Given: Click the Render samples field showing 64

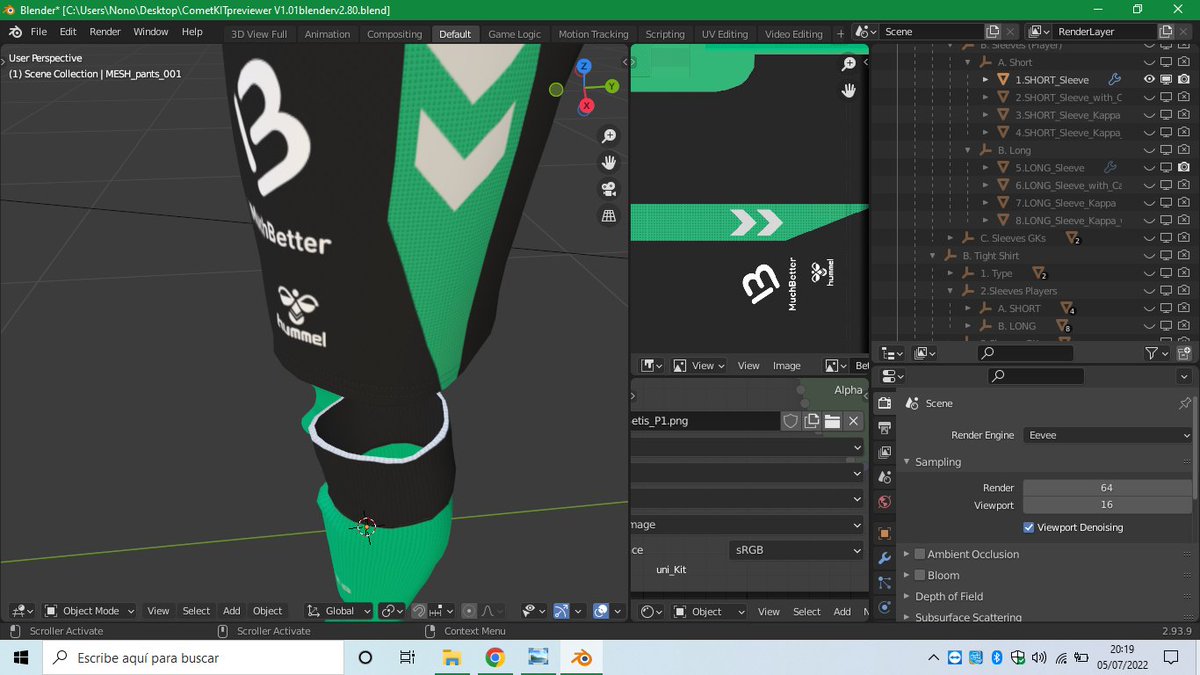Looking at the screenshot, I should point(1107,487).
